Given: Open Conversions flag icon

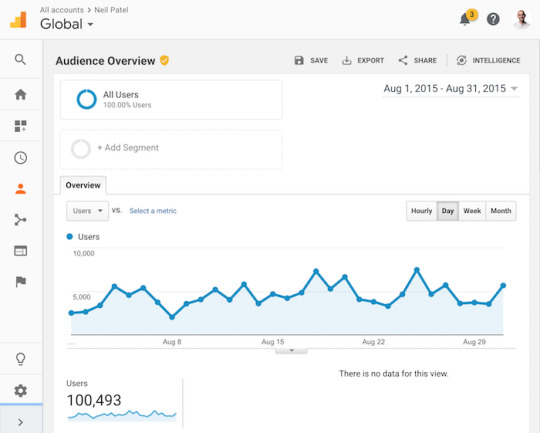Looking at the screenshot, I should [20, 281].
